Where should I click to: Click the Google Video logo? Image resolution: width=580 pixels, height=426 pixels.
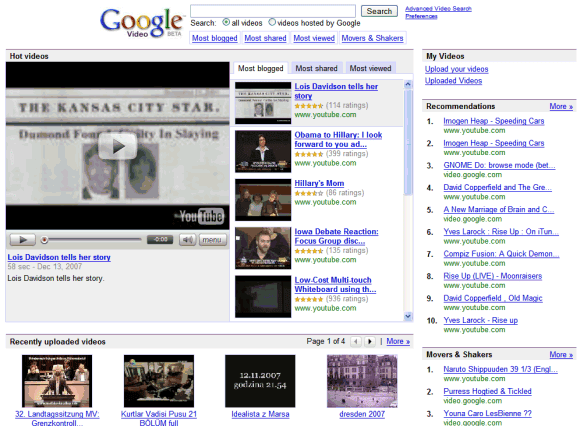142,23
